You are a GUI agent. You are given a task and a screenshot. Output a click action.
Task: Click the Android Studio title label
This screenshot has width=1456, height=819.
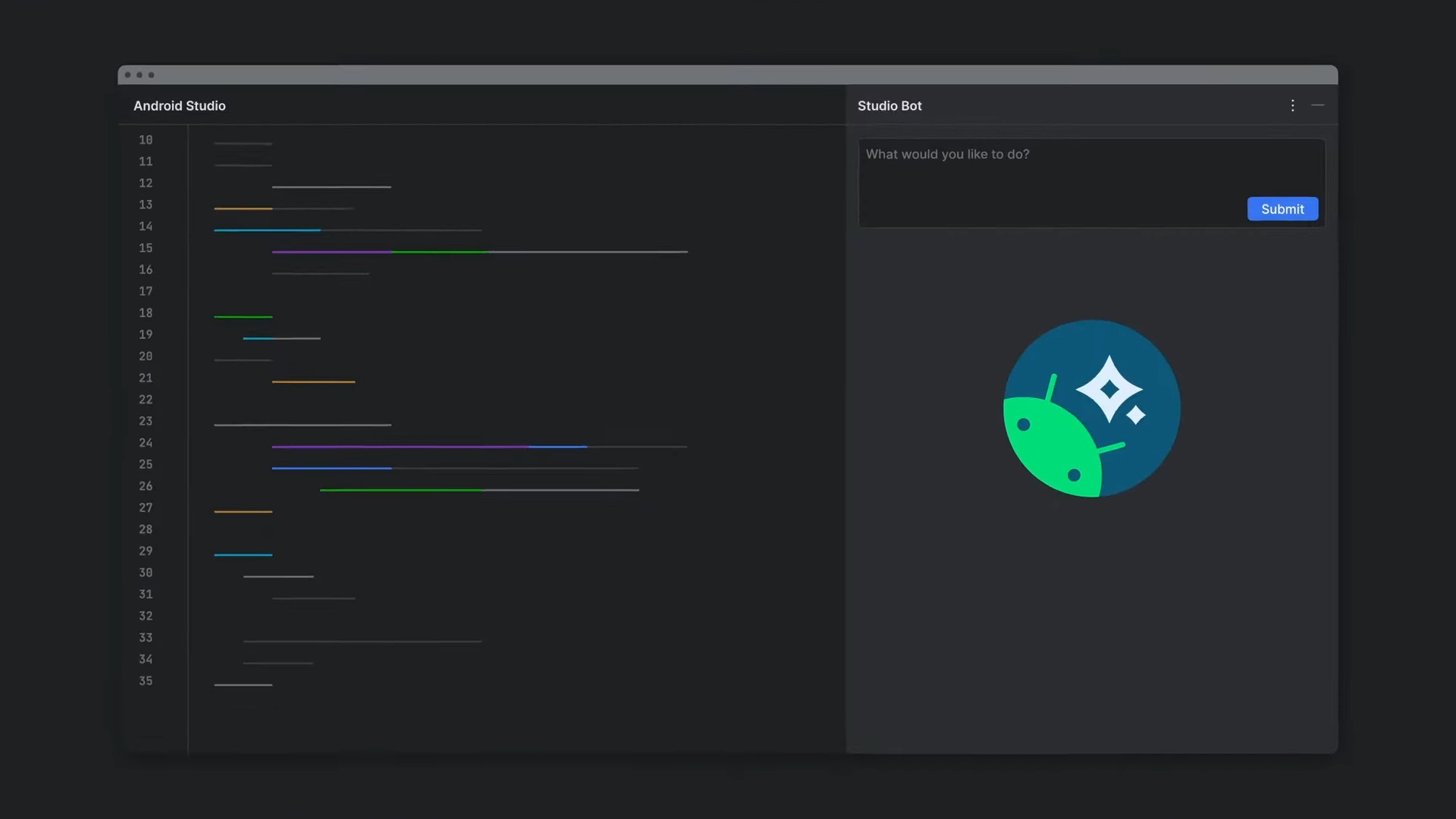click(x=179, y=105)
